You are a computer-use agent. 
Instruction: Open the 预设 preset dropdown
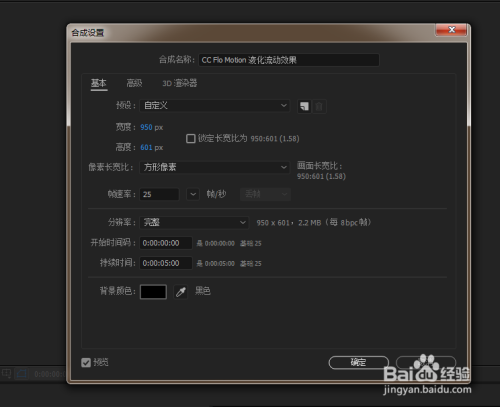pos(215,106)
